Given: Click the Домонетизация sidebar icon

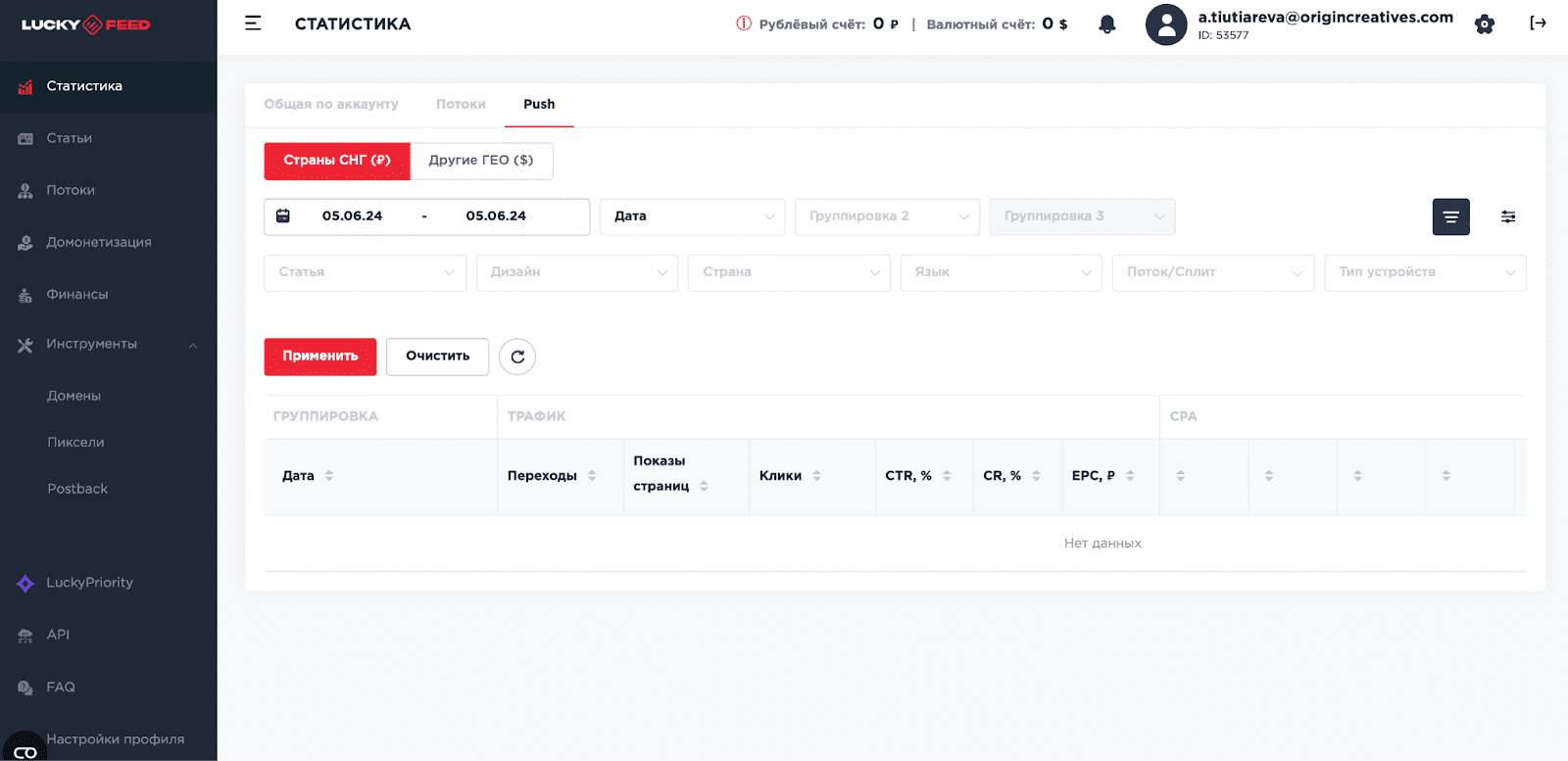Looking at the screenshot, I should coord(25,243).
